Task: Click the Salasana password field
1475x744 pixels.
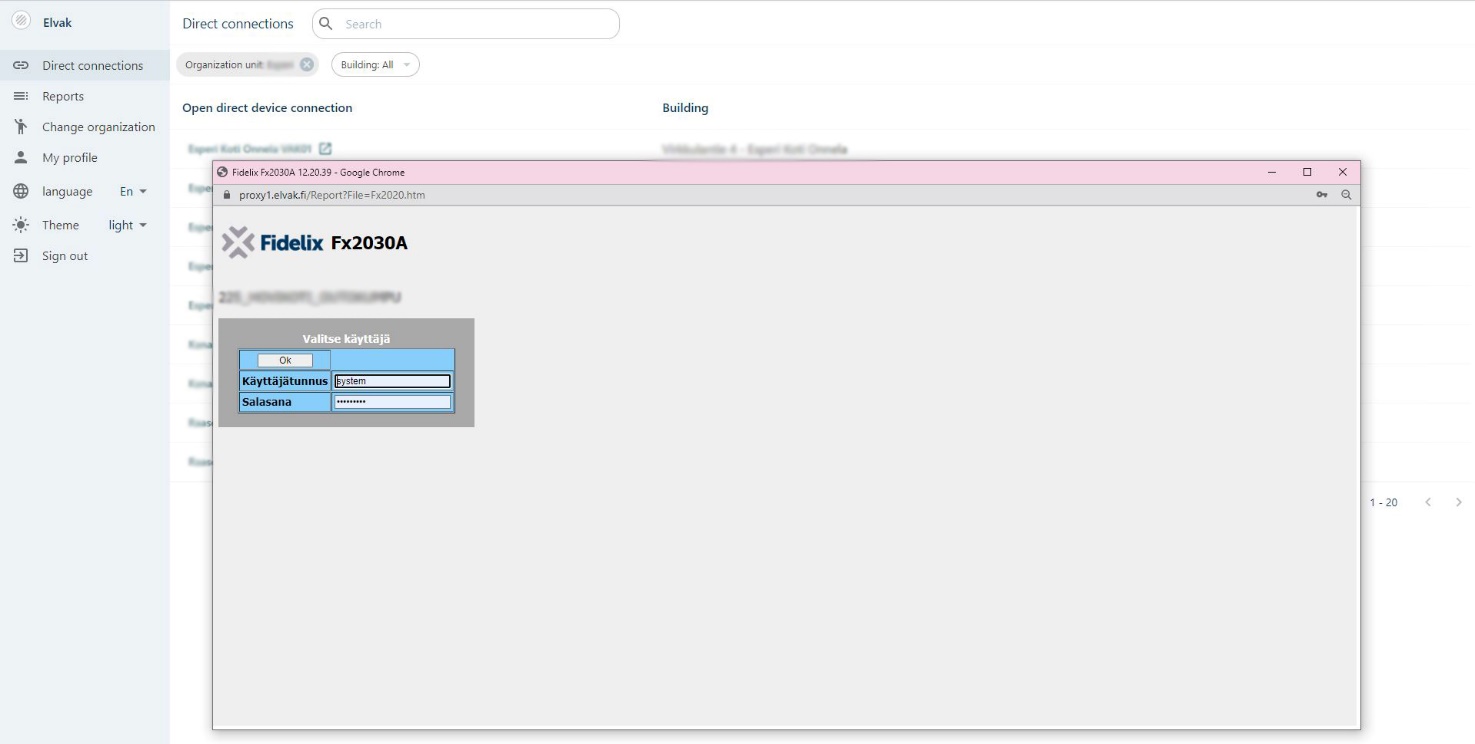Action: (392, 402)
